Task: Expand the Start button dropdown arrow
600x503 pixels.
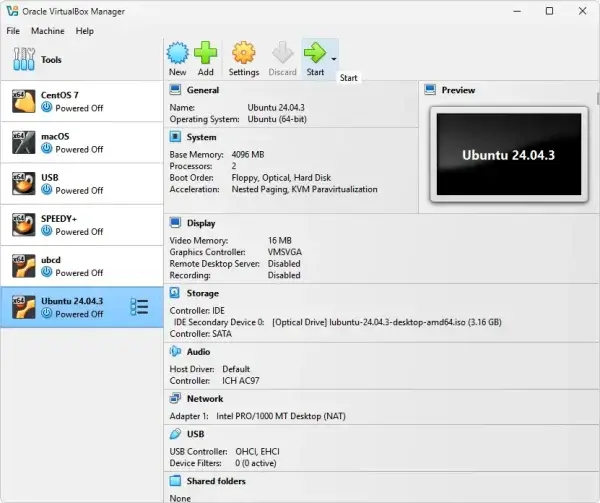Action: (334, 59)
